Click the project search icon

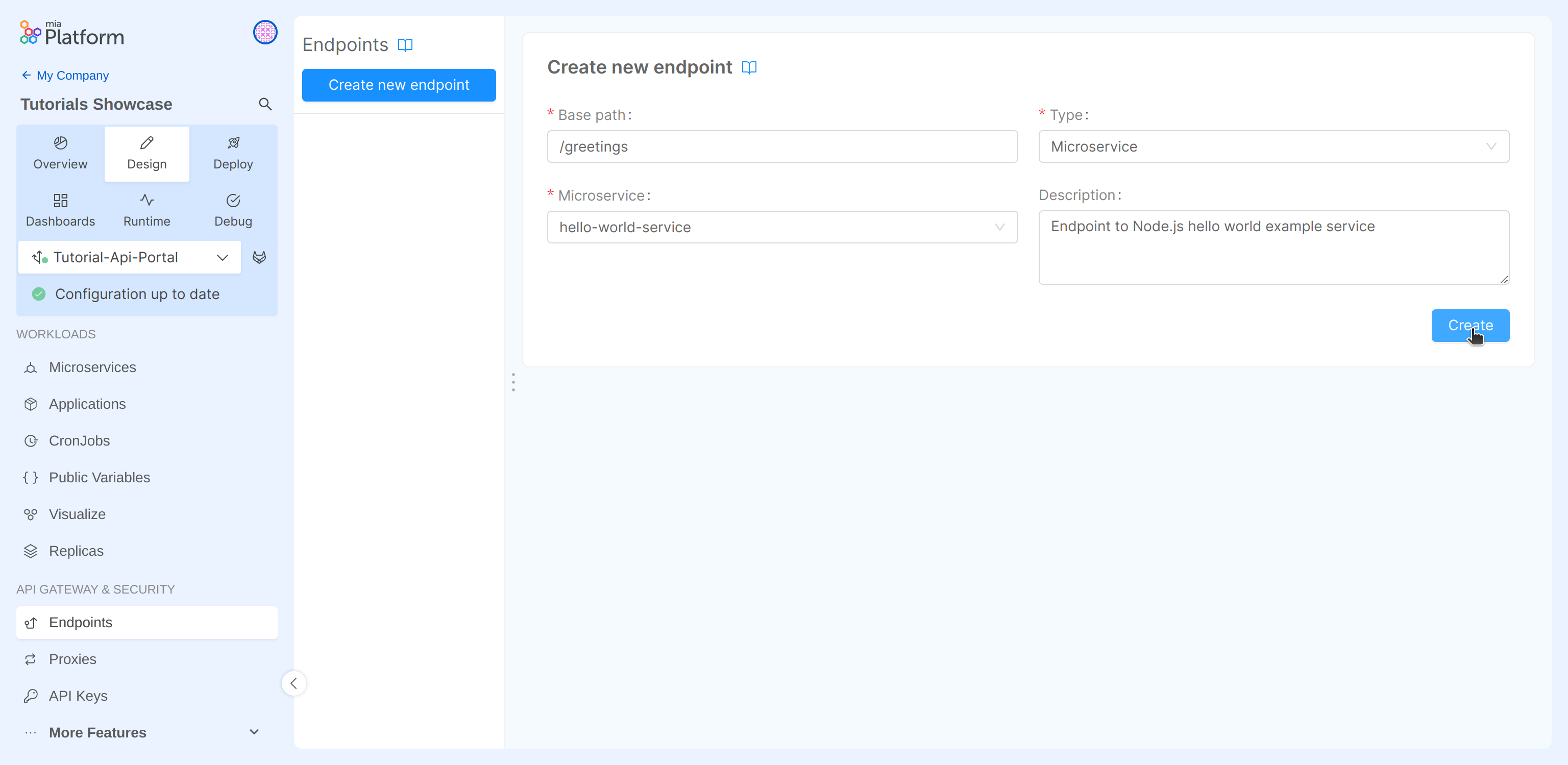coord(265,104)
